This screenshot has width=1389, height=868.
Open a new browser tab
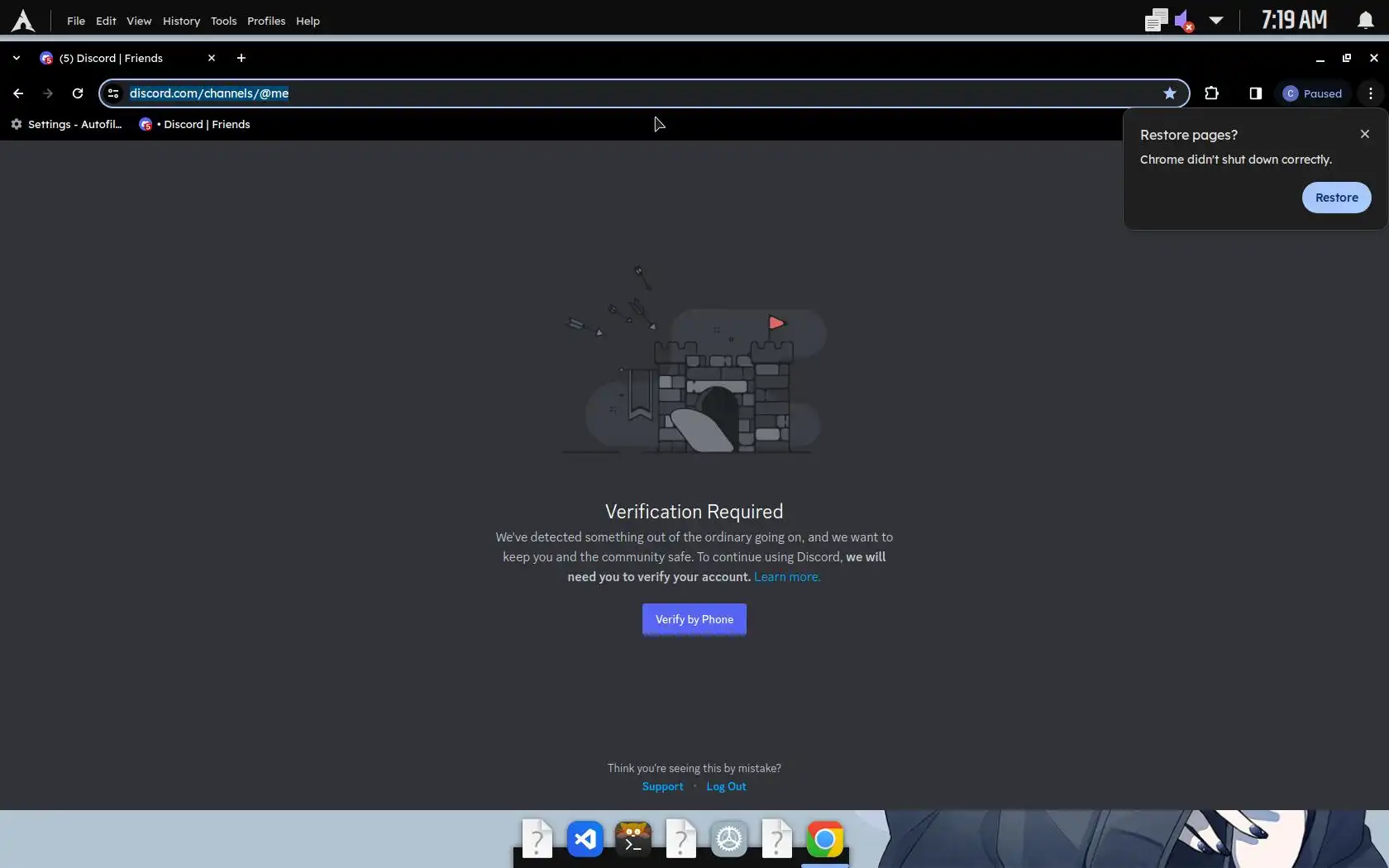241,58
